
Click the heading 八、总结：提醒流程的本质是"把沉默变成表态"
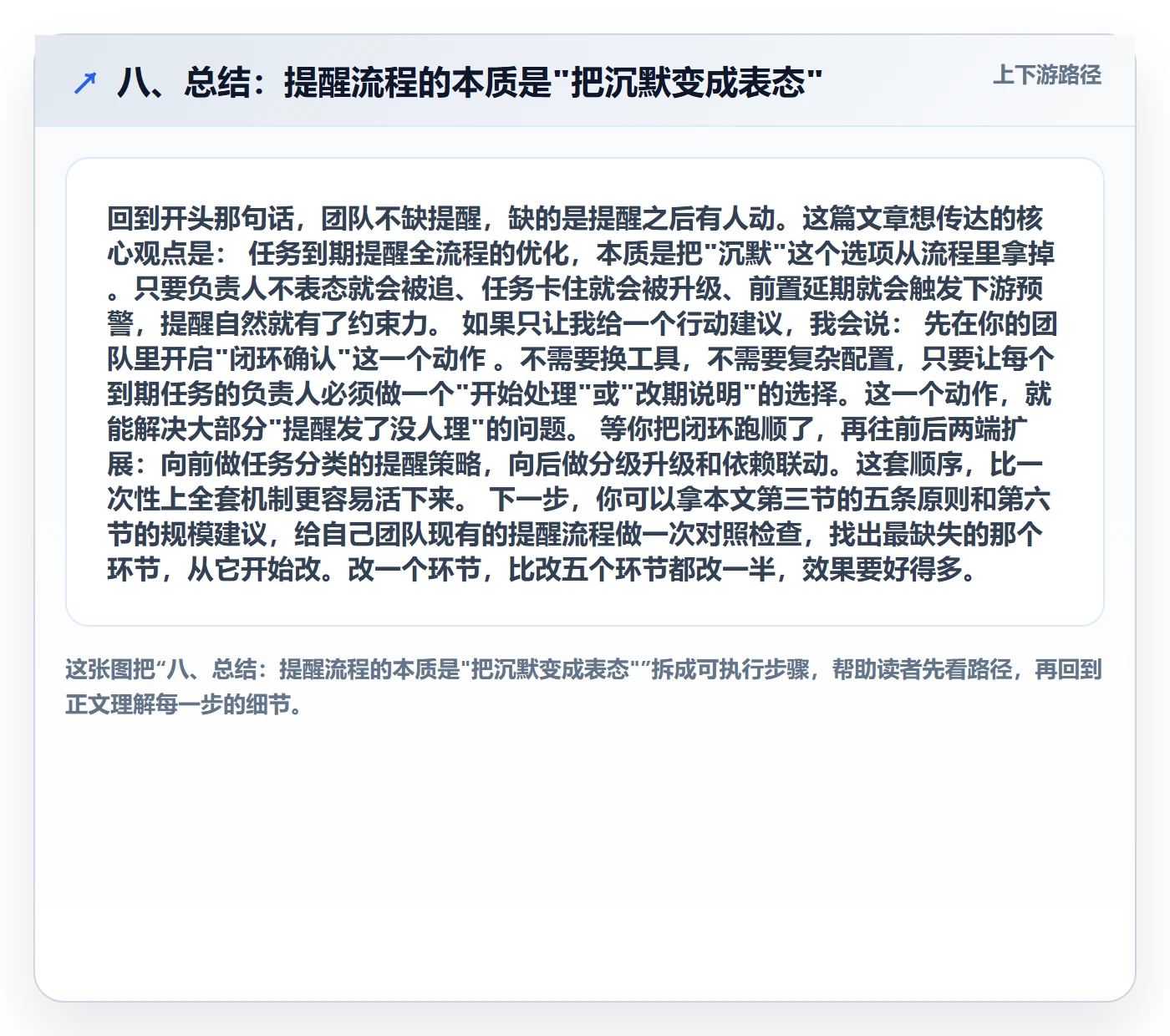pyautogui.click(x=470, y=83)
